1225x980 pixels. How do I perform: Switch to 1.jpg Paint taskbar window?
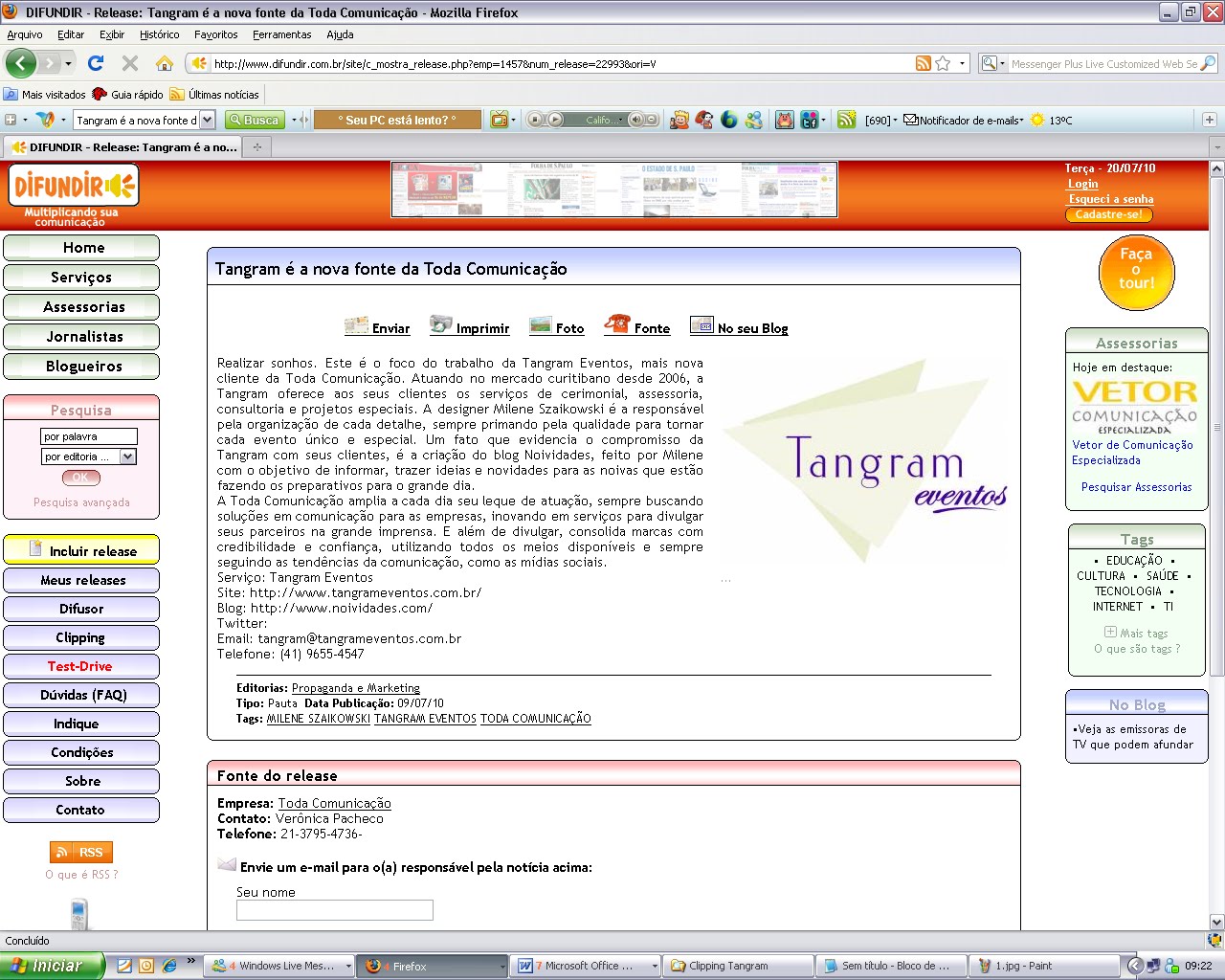tap(1045, 966)
